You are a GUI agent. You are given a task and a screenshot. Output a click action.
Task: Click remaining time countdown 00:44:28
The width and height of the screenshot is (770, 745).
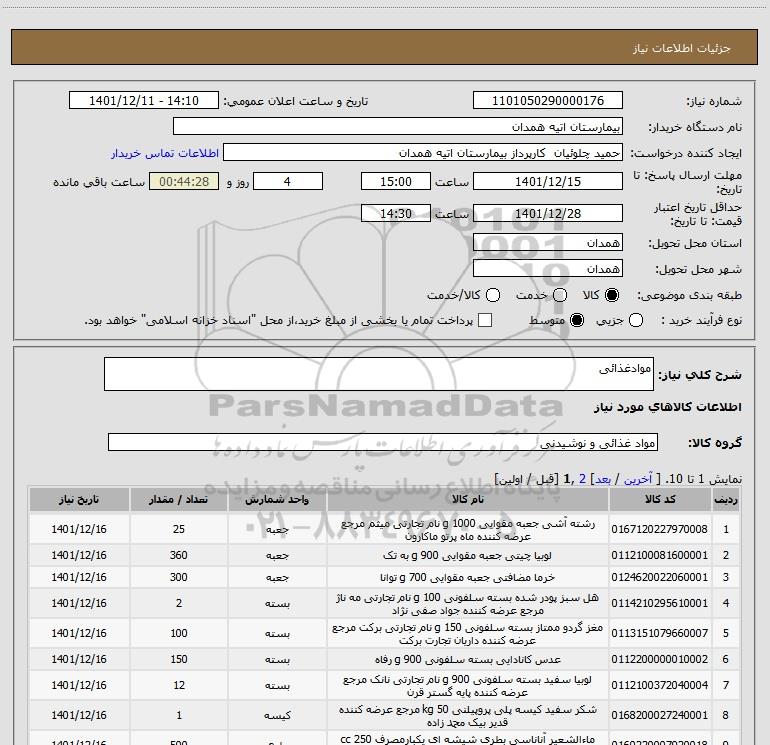[184, 181]
